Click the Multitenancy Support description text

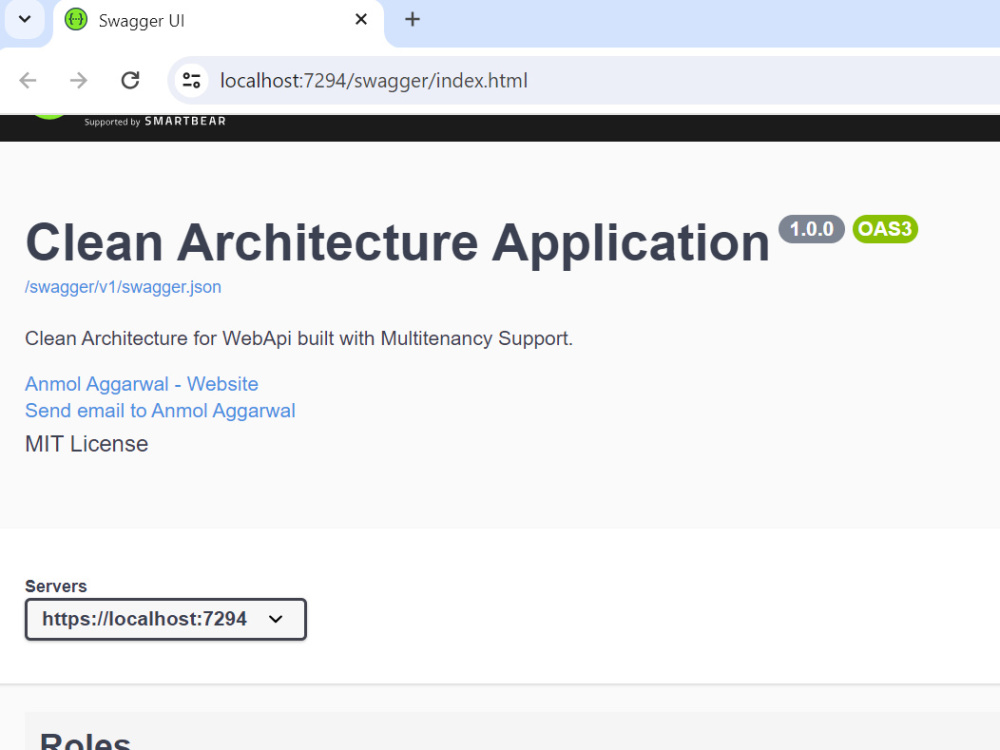pos(298,338)
